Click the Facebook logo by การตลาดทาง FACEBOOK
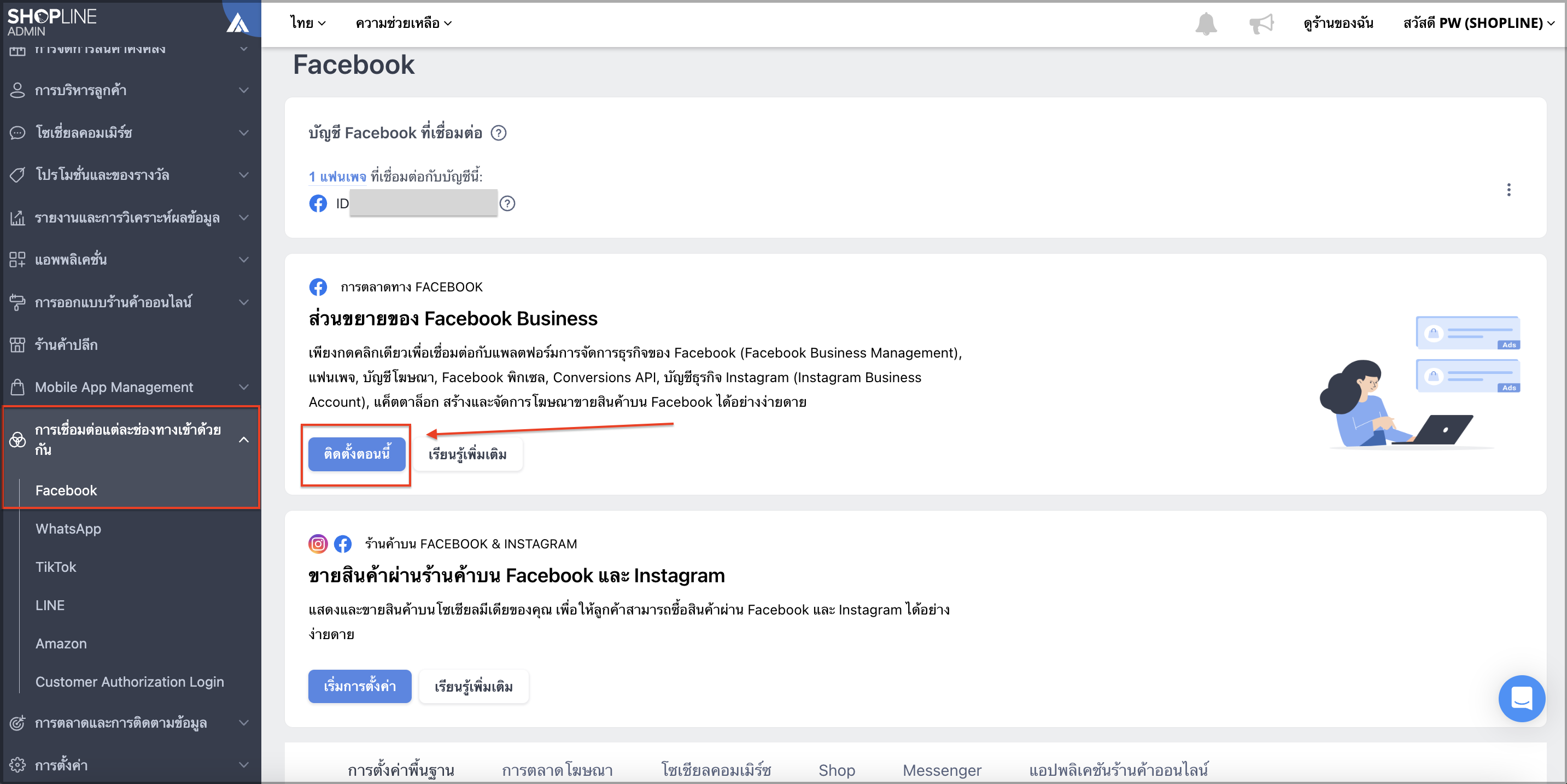1567x784 pixels. (318, 287)
